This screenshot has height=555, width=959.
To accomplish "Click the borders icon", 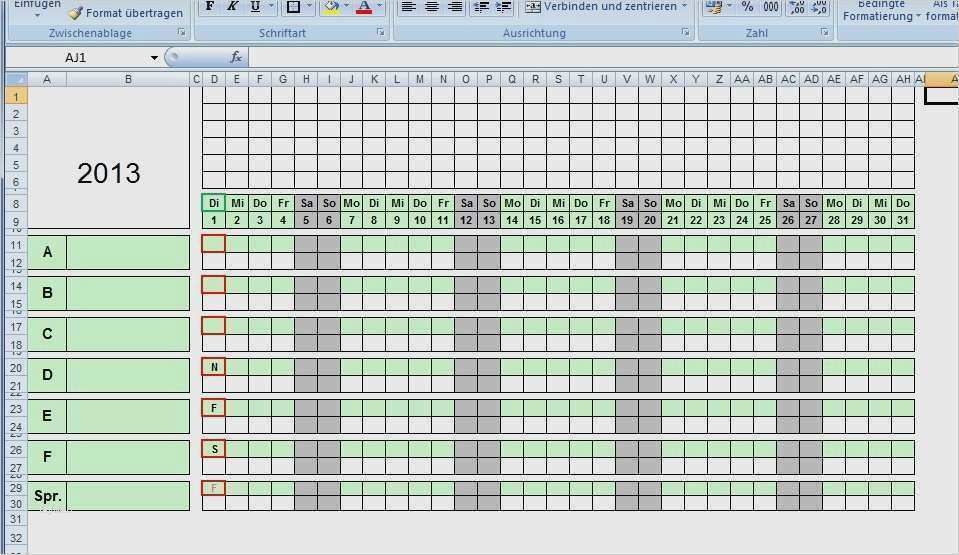I will coord(292,7).
